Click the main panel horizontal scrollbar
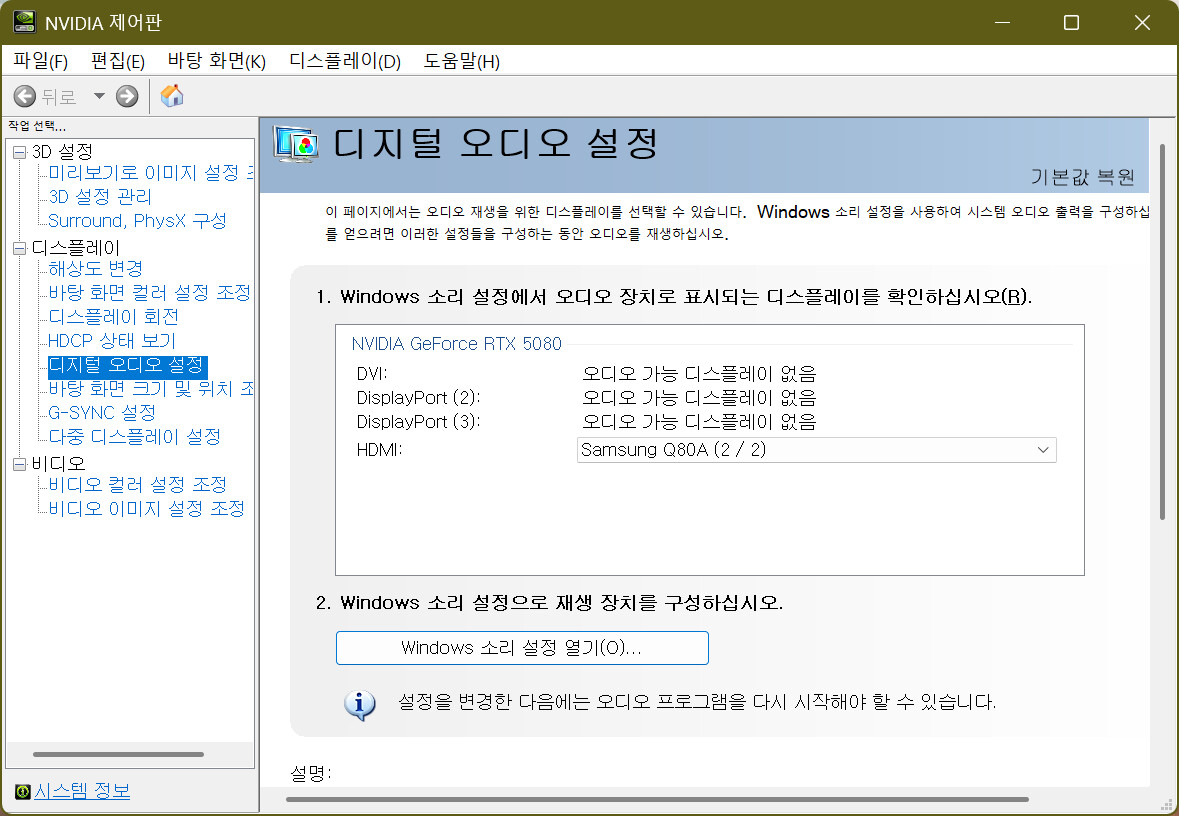Viewport: 1179px width, 816px height. [657, 799]
